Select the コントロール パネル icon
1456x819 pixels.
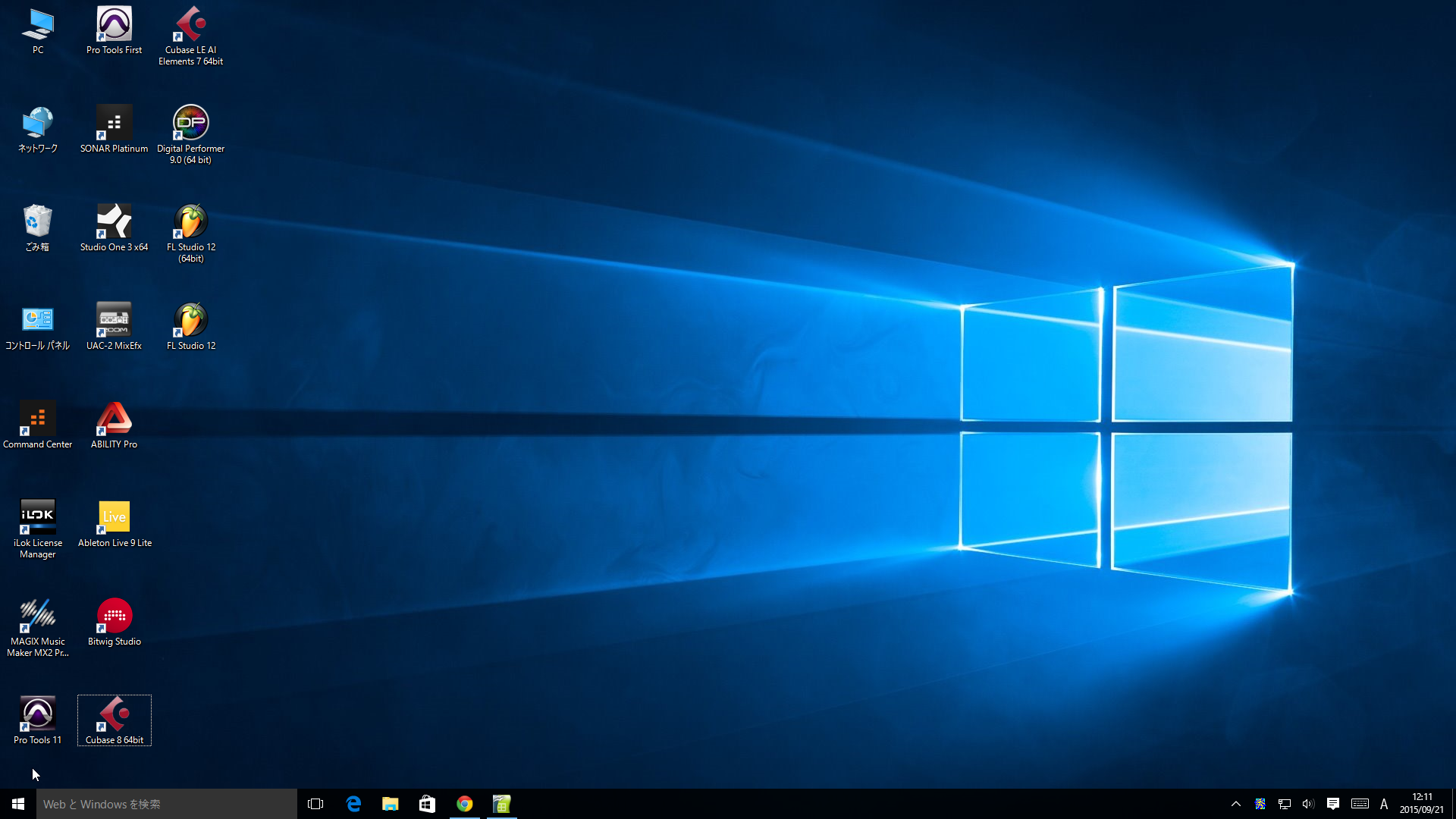point(38,326)
